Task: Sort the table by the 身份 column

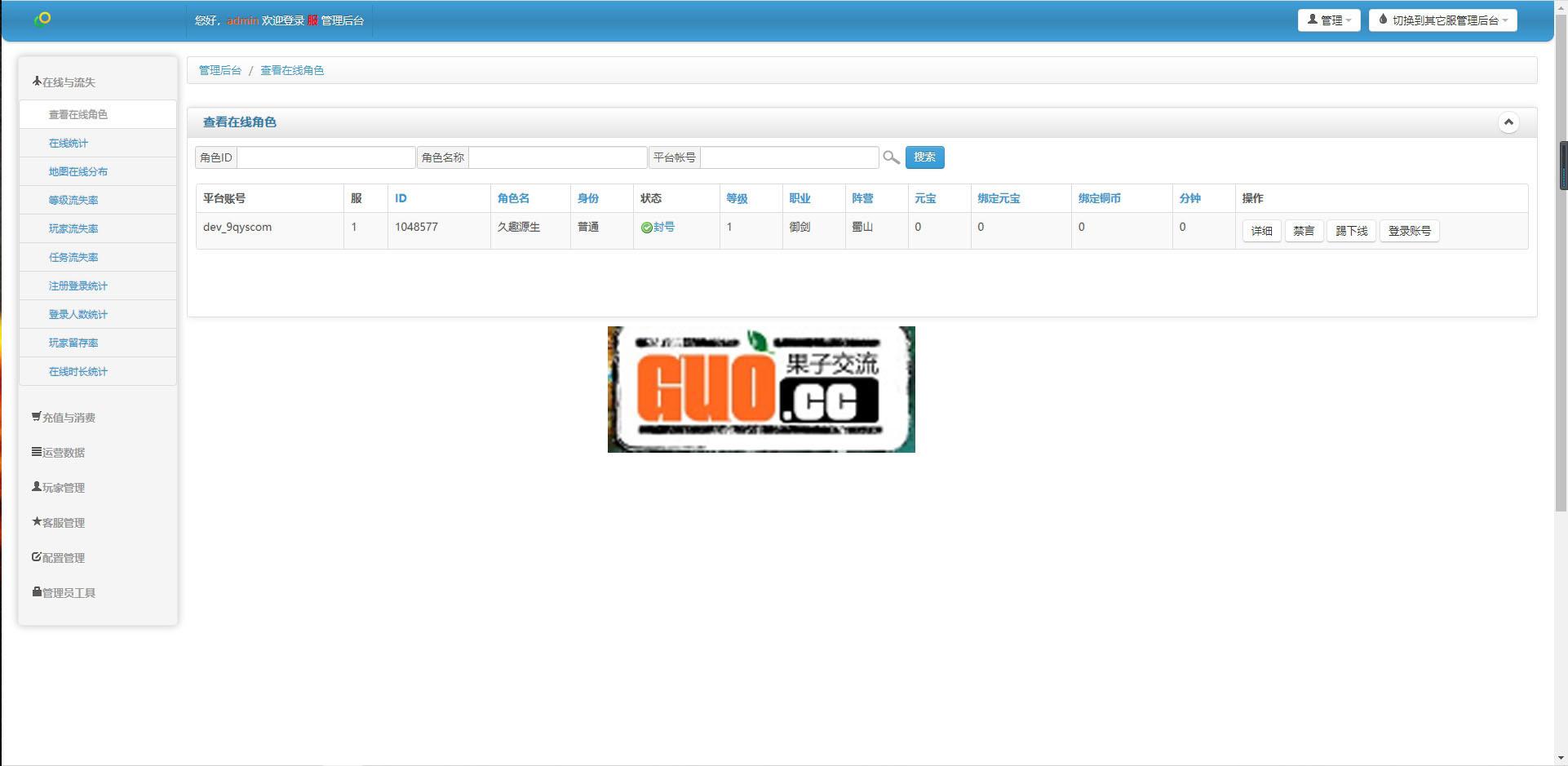Action: [x=588, y=198]
